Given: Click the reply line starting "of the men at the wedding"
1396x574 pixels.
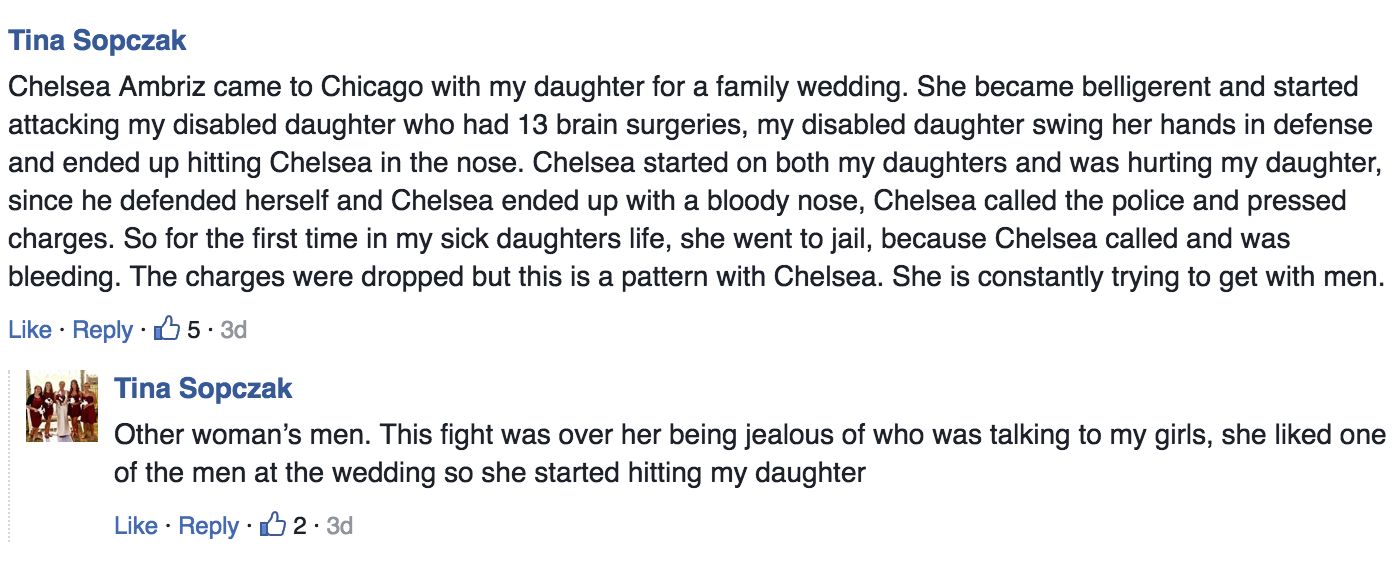Looking at the screenshot, I should (x=490, y=473).
